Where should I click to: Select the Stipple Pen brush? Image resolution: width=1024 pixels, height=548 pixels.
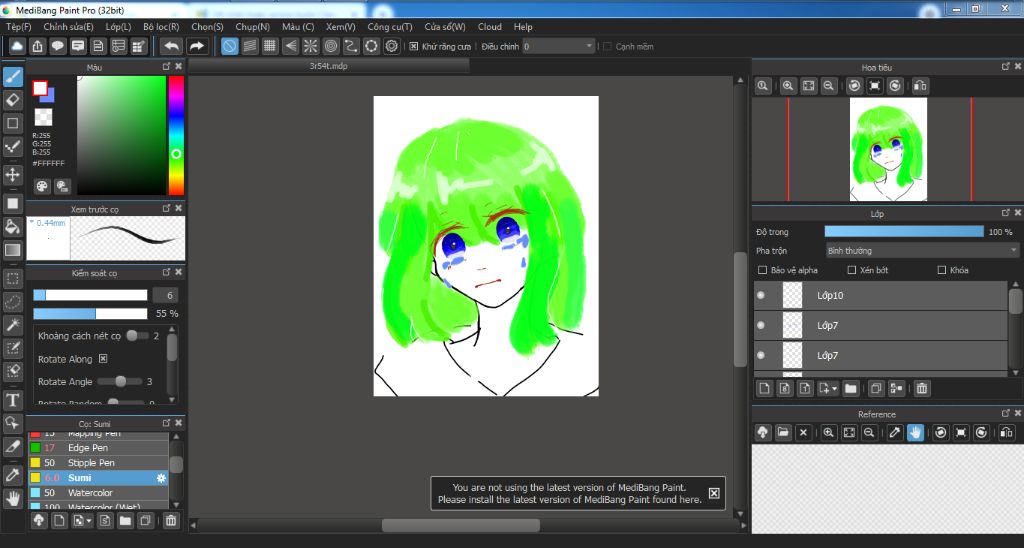(x=98, y=462)
